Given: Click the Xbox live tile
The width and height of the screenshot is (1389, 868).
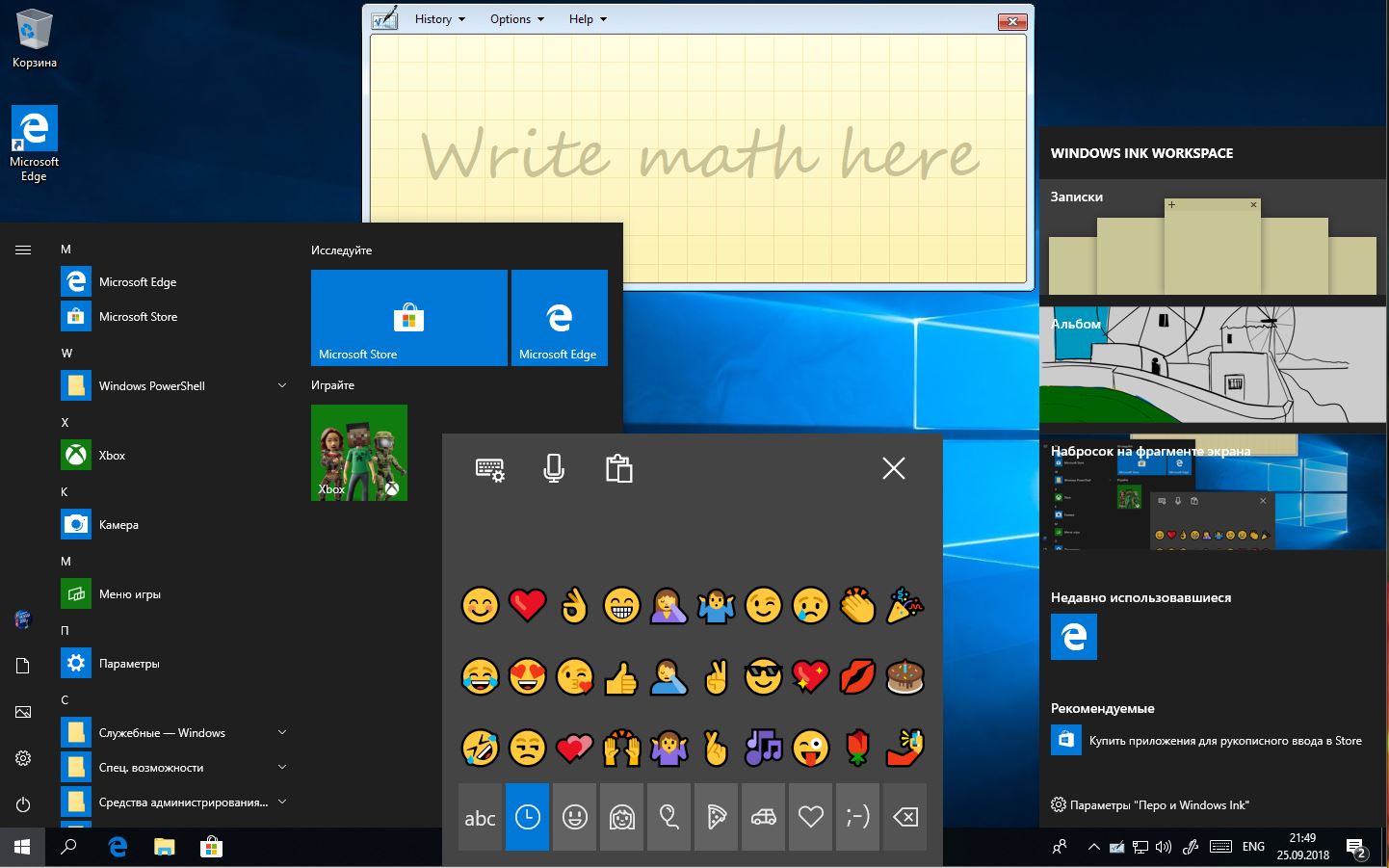Looking at the screenshot, I should coord(359,453).
